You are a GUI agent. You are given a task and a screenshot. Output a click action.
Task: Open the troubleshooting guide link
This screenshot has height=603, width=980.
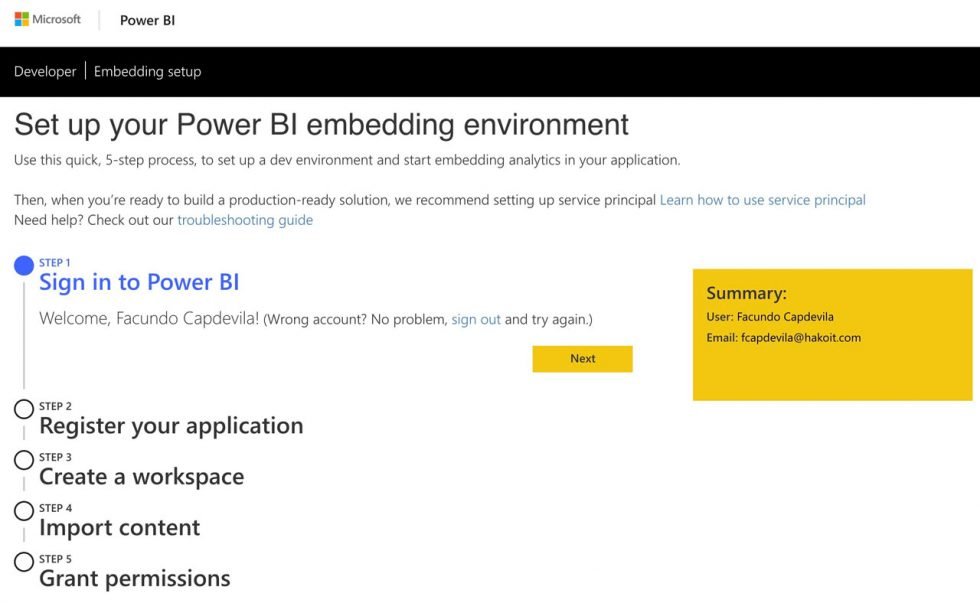(245, 220)
